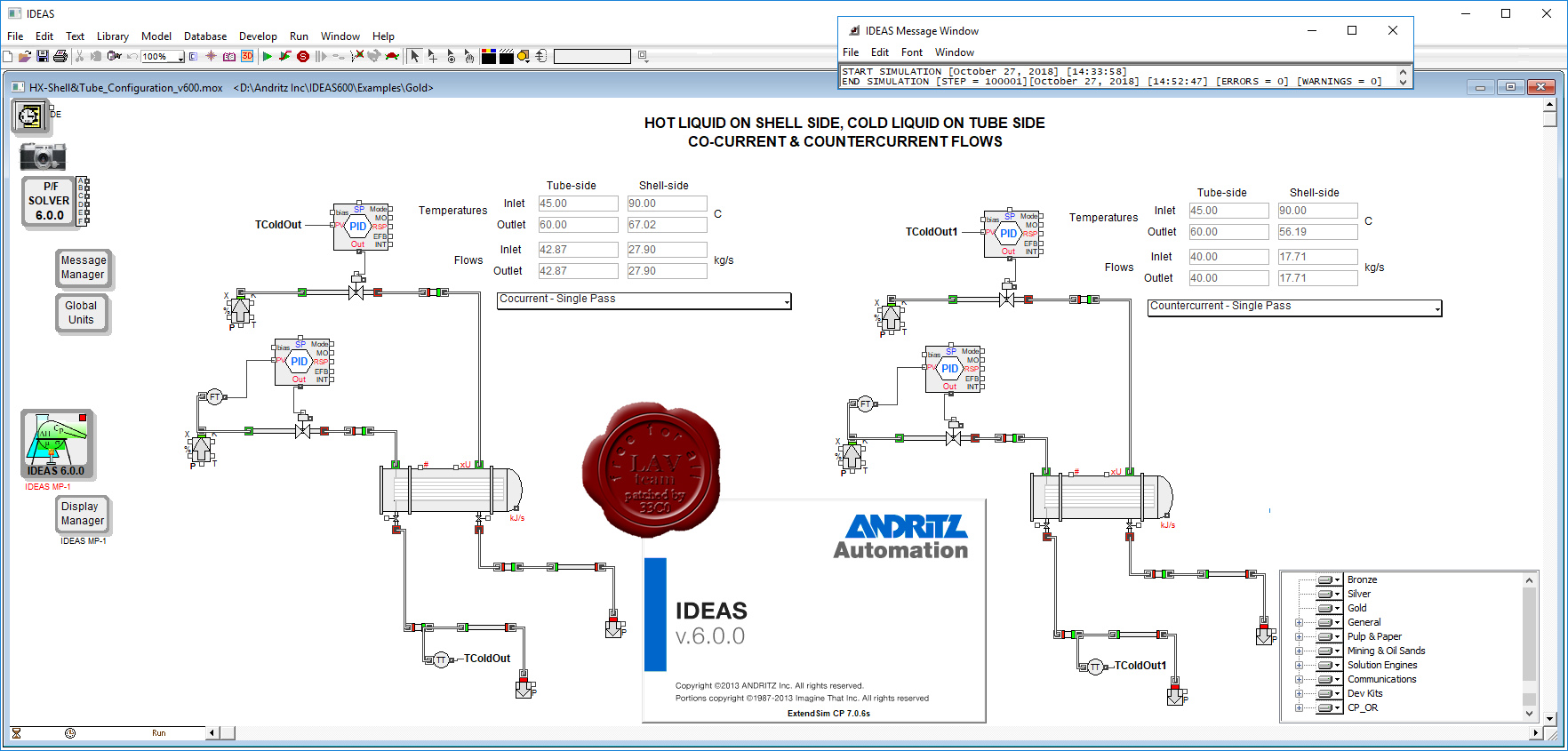Expand the CP_OR library node
The height and width of the screenshot is (751, 1568).
click(x=1299, y=707)
